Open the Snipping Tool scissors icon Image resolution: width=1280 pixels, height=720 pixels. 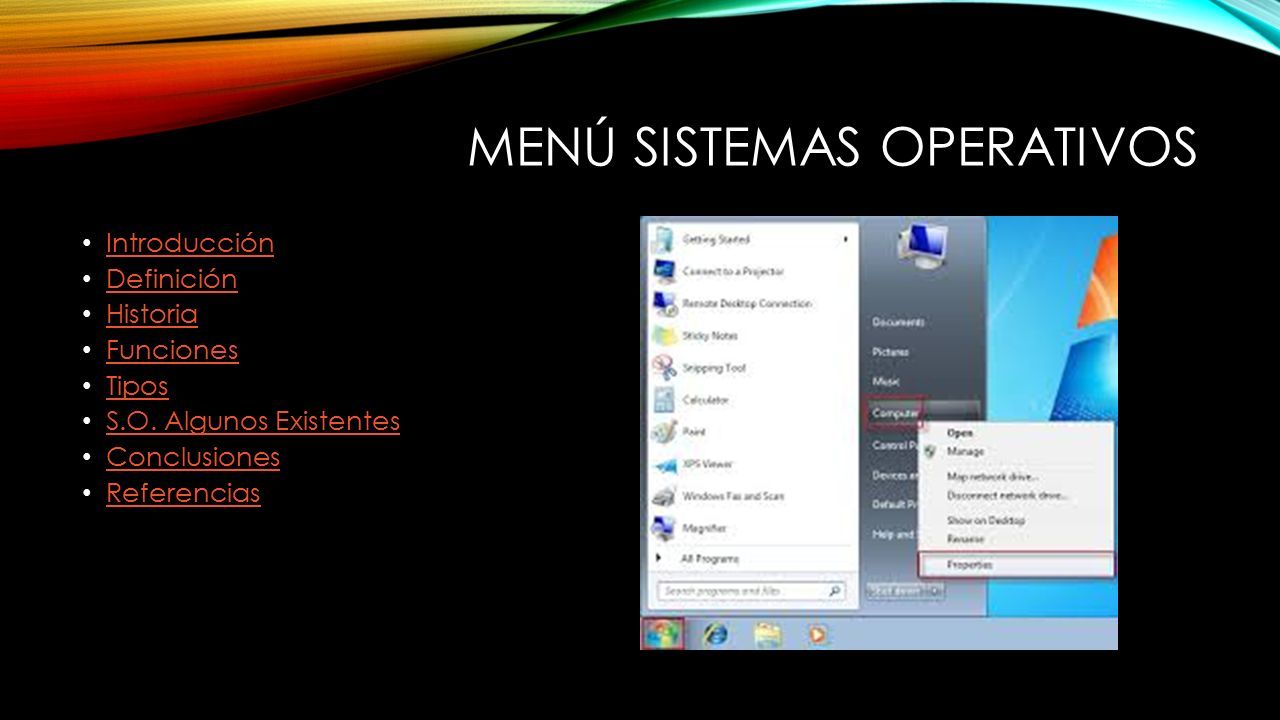click(x=664, y=367)
